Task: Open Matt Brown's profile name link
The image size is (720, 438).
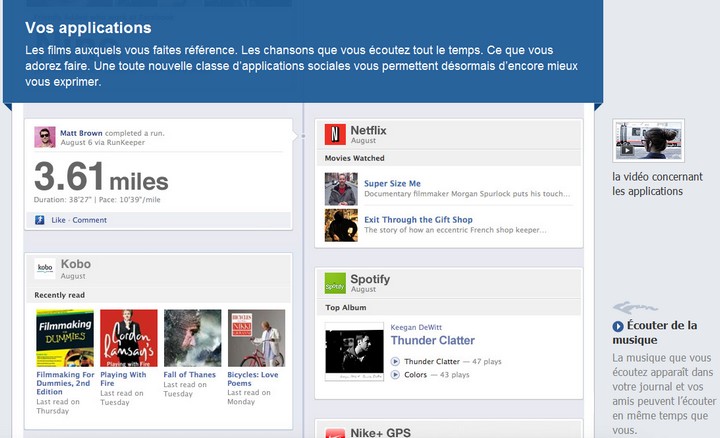Action: click(x=81, y=133)
